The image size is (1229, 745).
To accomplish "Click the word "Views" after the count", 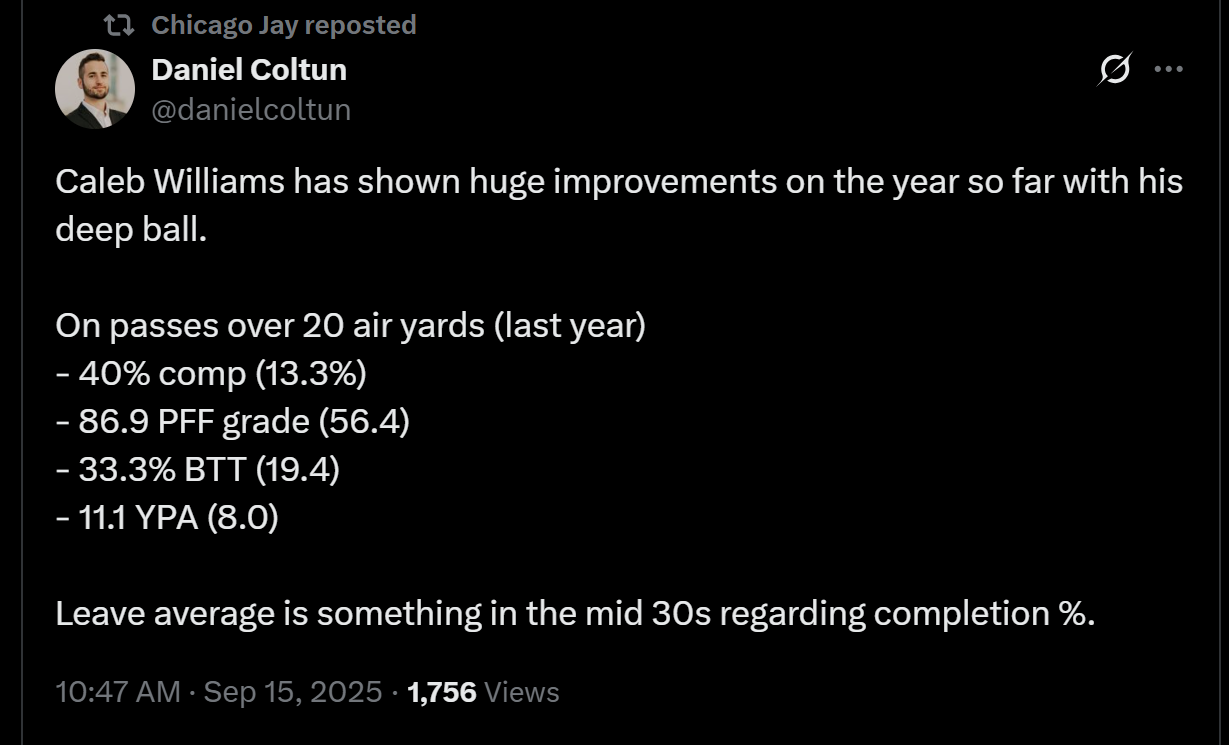I will pos(521,691).
